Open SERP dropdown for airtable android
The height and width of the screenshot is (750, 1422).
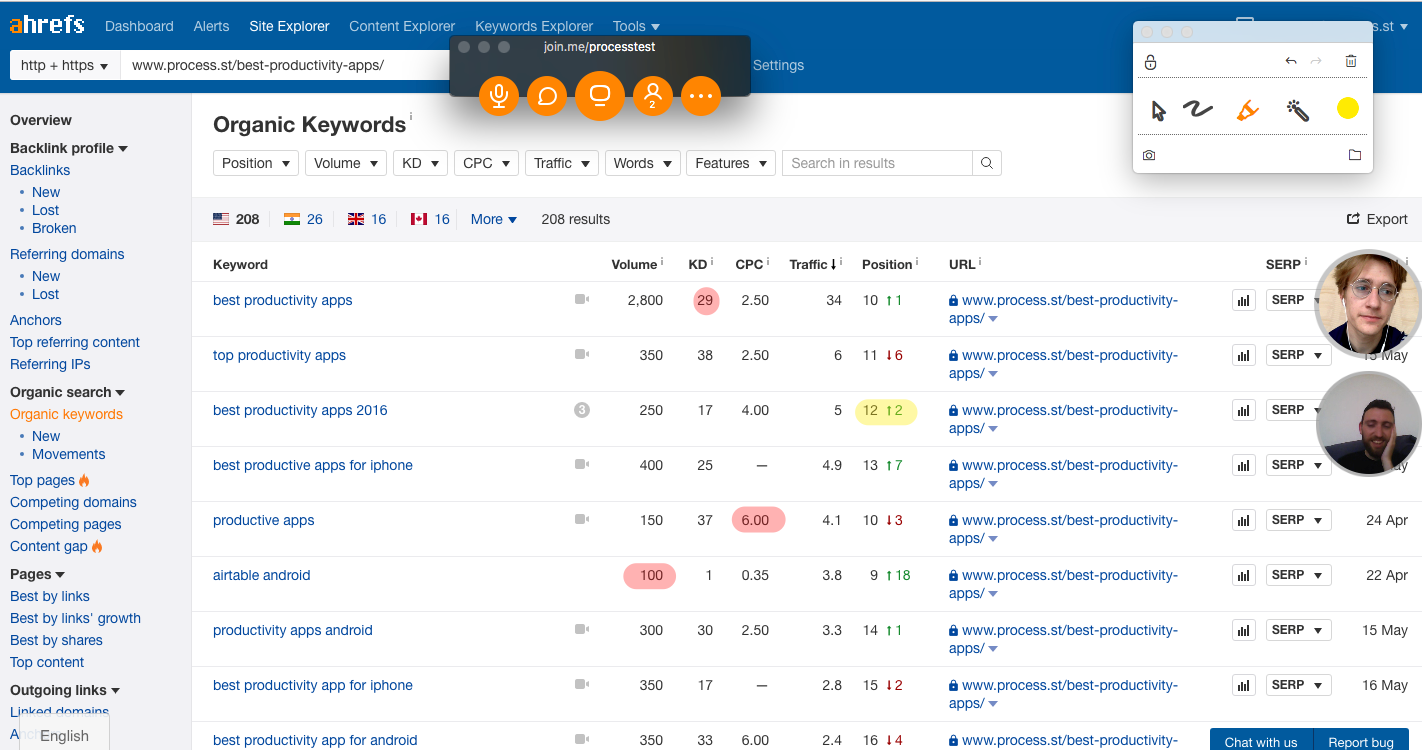click(x=1298, y=575)
